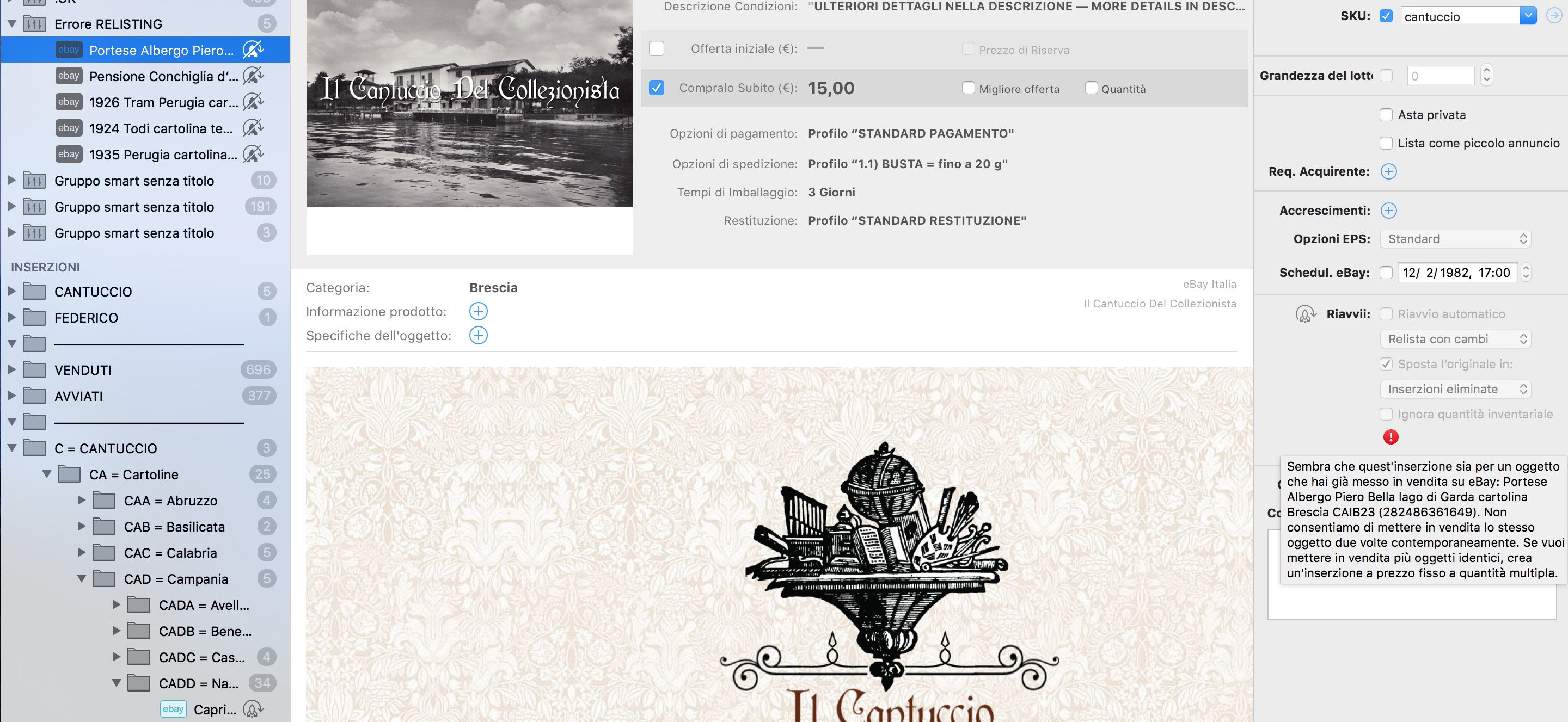
Task: Add Informazione prodotto with the plus icon
Action: 479,311
